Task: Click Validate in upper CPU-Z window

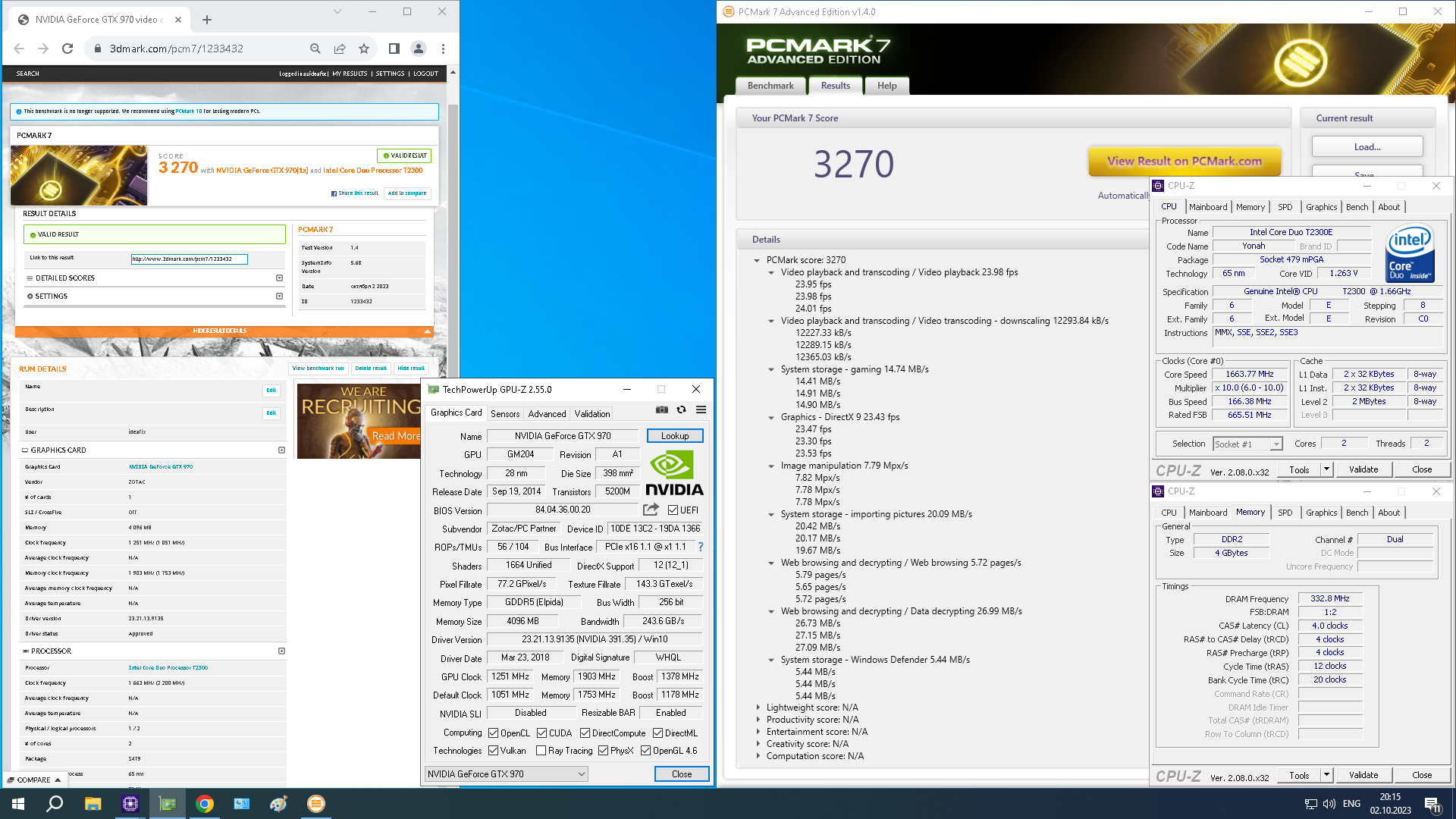Action: [1363, 469]
